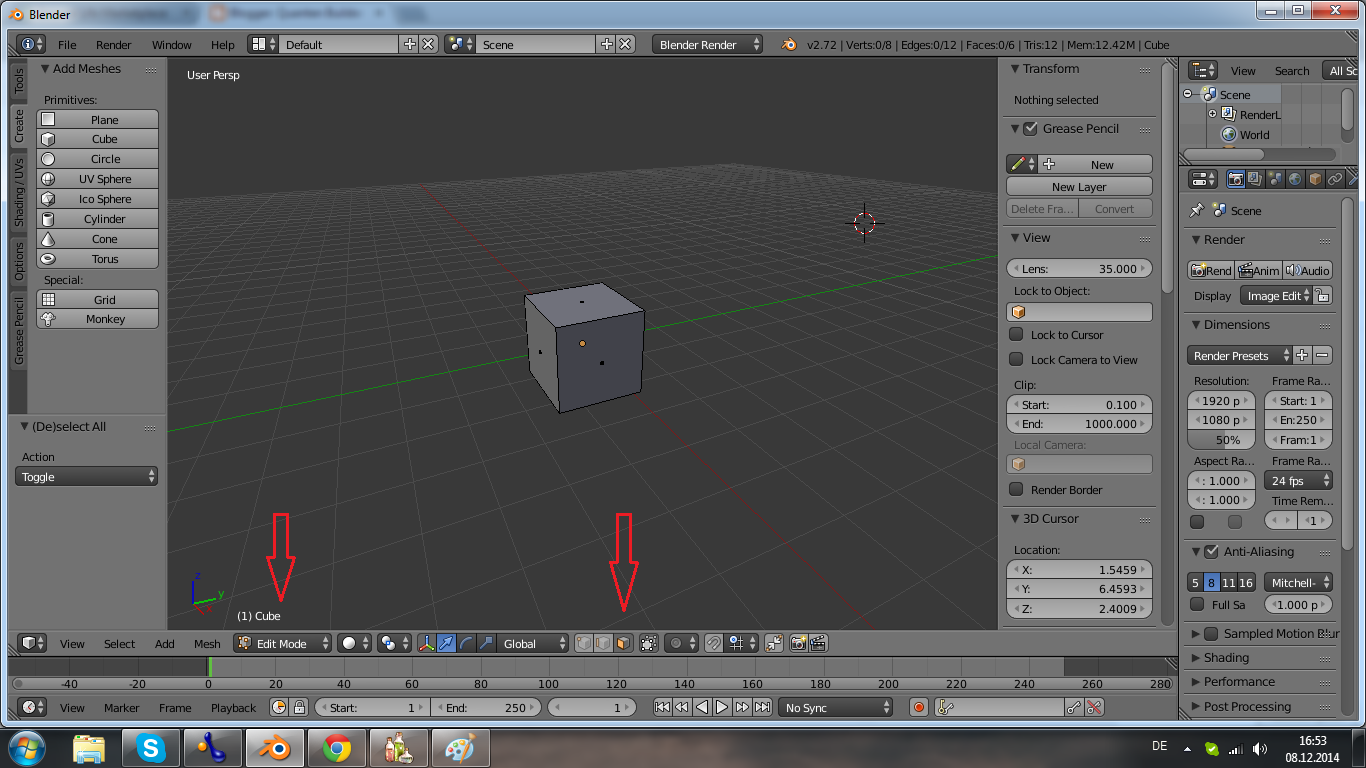Open the Edit Mode dropdown
The width and height of the screenshot is (1366, 768).
(281, 643)
